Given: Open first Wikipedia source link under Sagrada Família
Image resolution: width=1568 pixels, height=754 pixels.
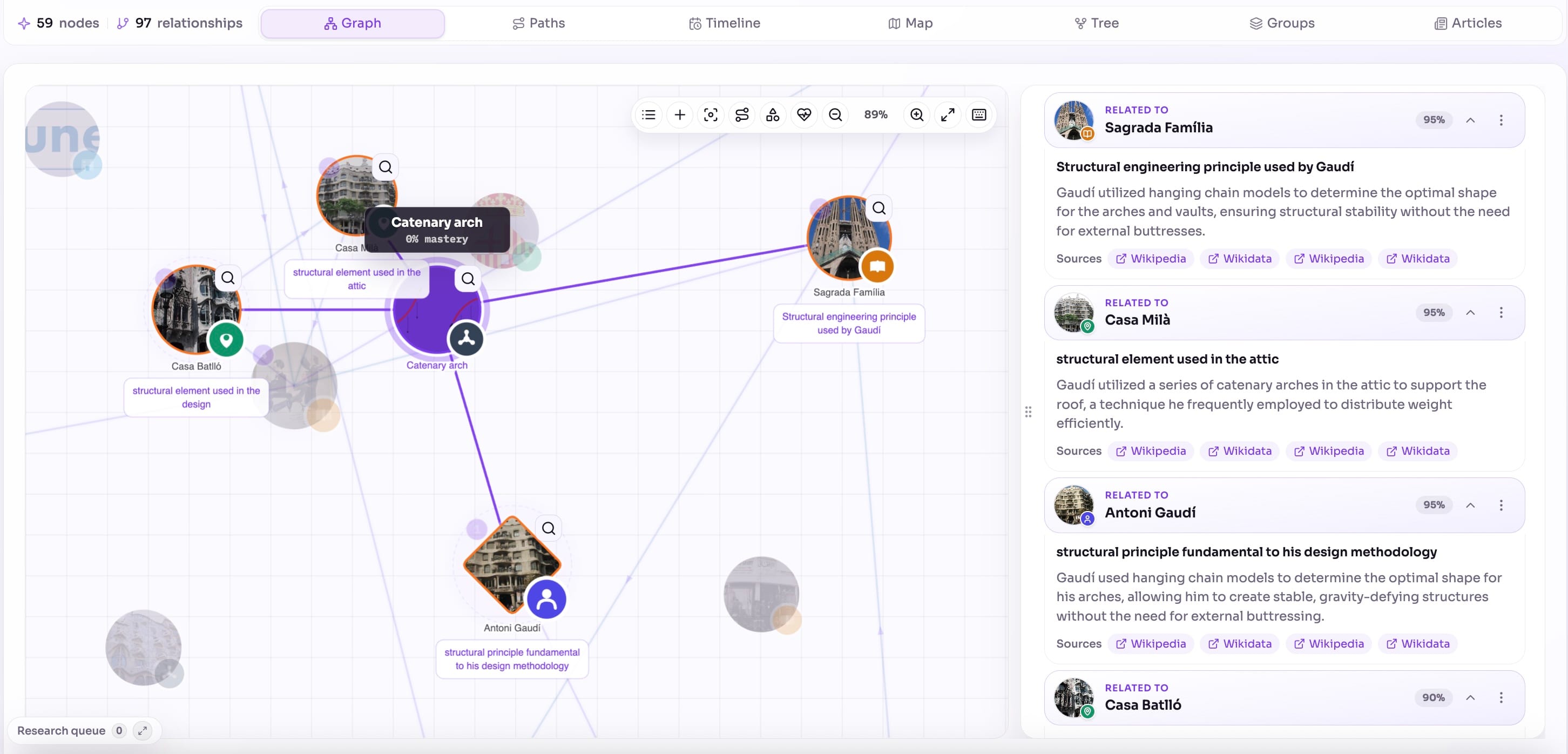Looking at the screenshot, I should [x=1151, y=259].
